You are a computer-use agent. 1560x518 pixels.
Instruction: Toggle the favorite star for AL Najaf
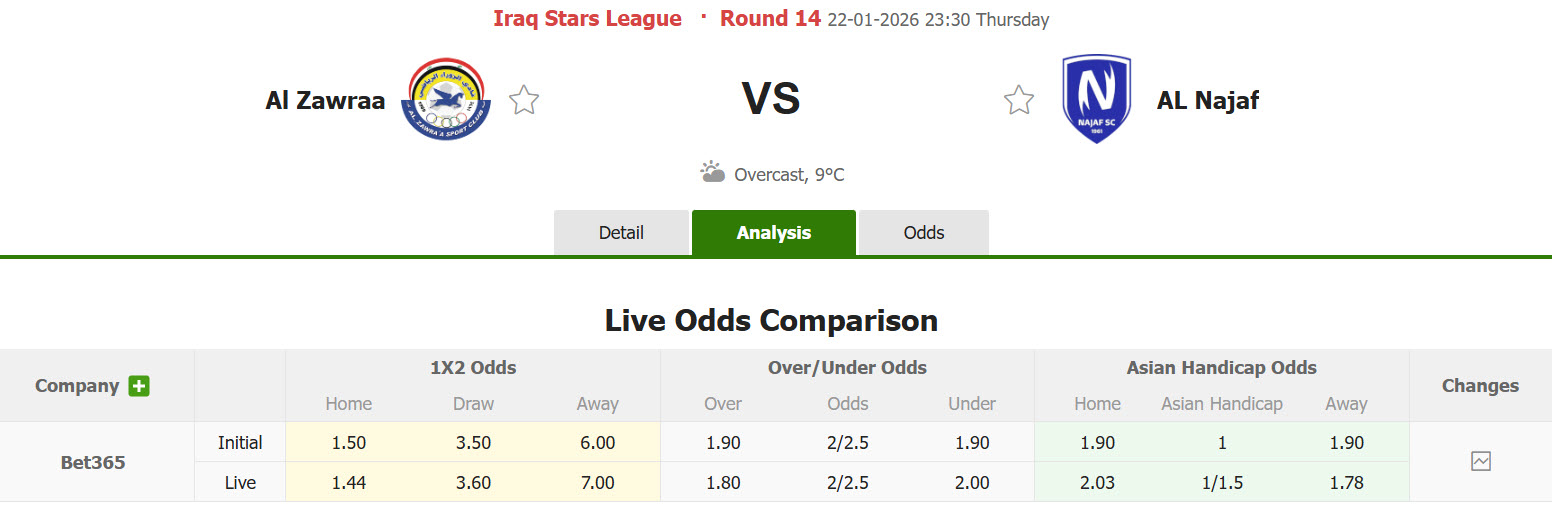(x=1019, y=100)
